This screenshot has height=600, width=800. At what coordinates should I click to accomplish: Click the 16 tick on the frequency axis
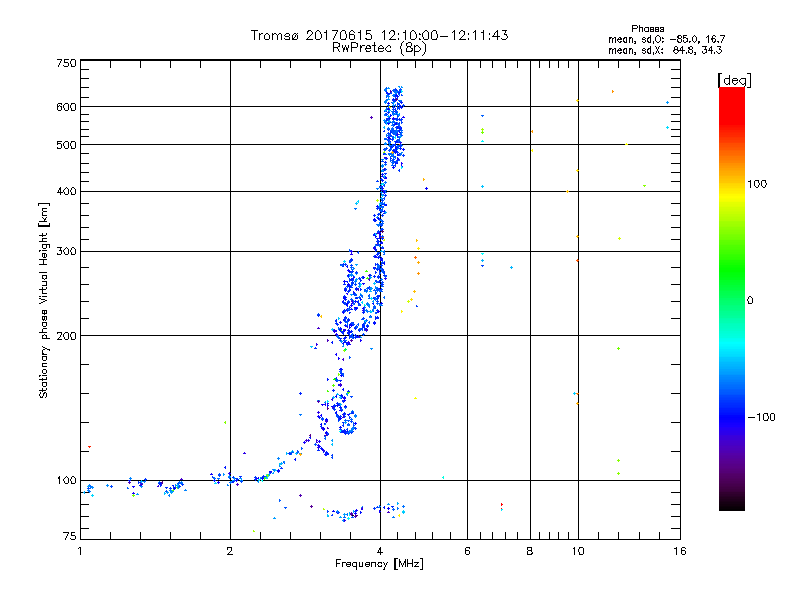[677, 551]
